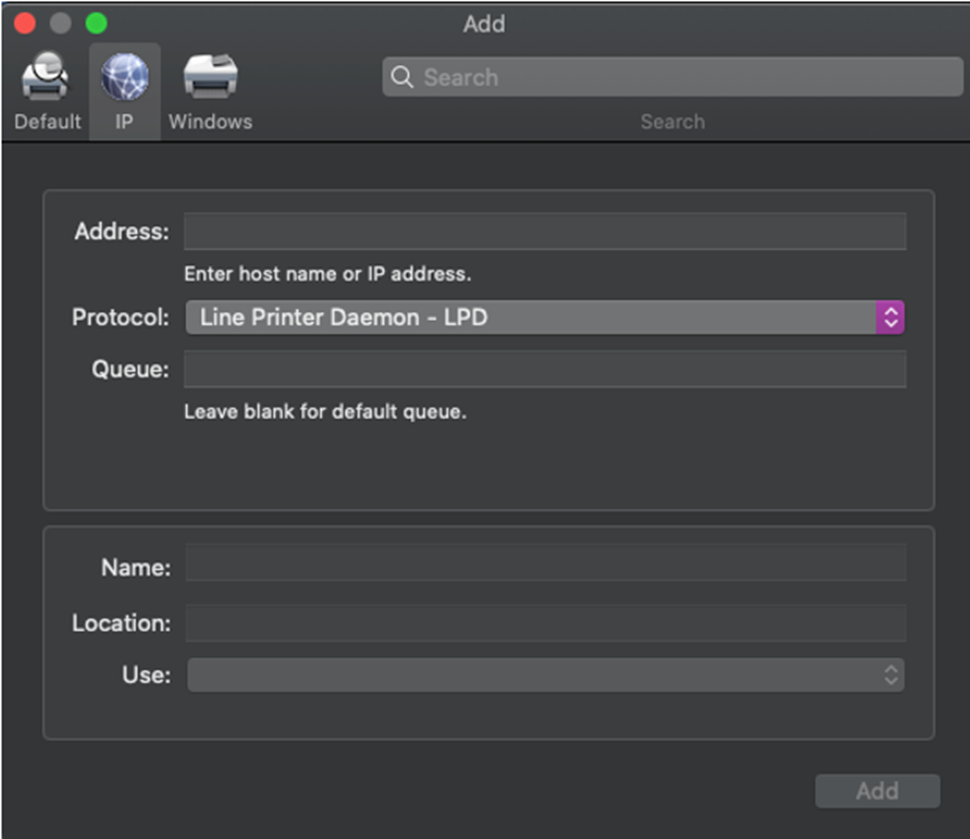Click the red close window button
The width and height of the screenshot is (970, 839).
(25, 23)
